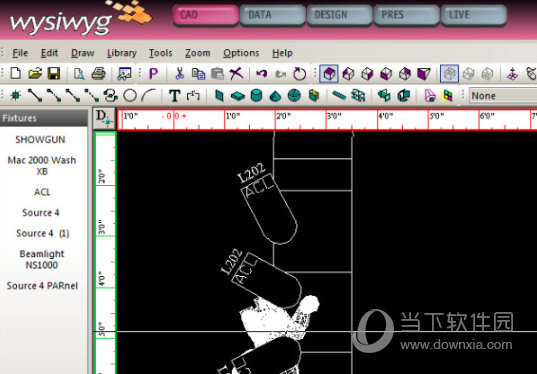
Task: Select the Text T tool
Action: [x=174, y=96]
